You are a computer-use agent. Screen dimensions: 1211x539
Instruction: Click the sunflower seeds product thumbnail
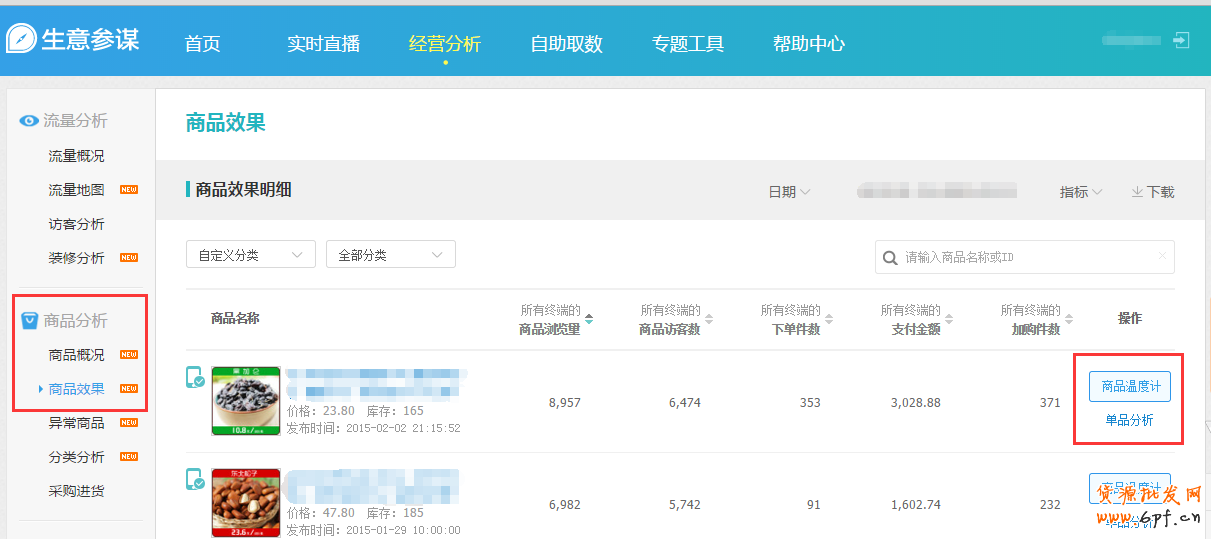pos(246,401)
